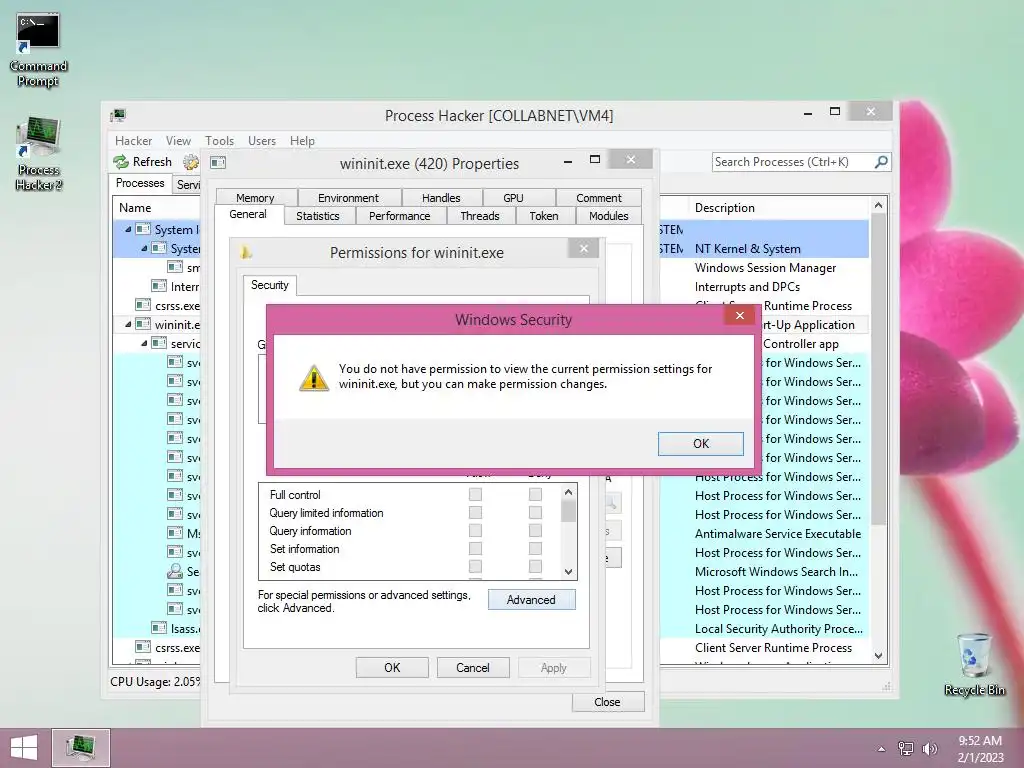Click the Windows Start button

tap(24, 748)
